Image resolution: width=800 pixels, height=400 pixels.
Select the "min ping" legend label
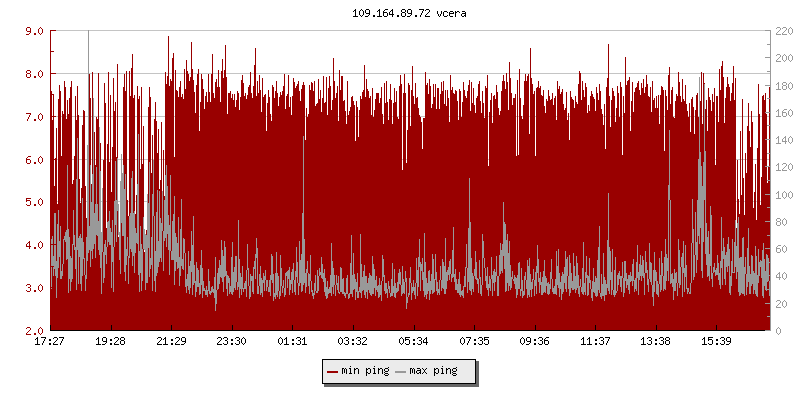[364, 372]
